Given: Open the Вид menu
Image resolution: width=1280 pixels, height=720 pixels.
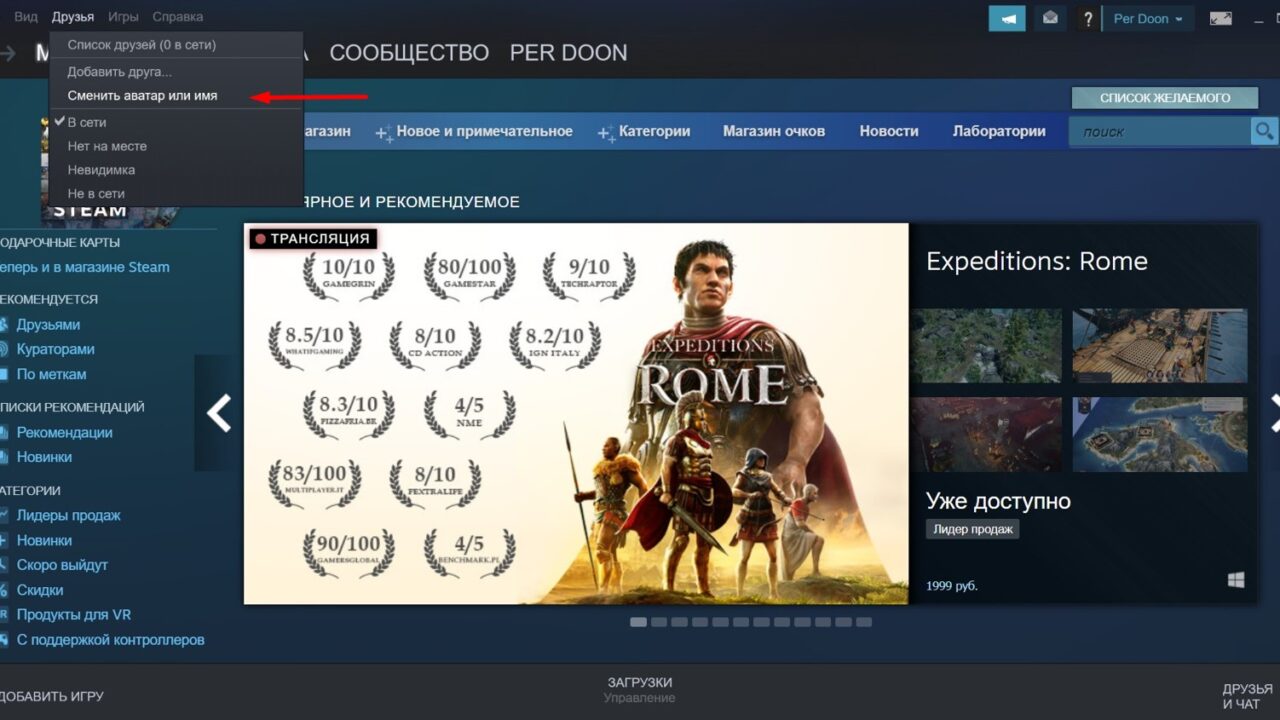Looking at the screenshot, I should coord(26,17).
